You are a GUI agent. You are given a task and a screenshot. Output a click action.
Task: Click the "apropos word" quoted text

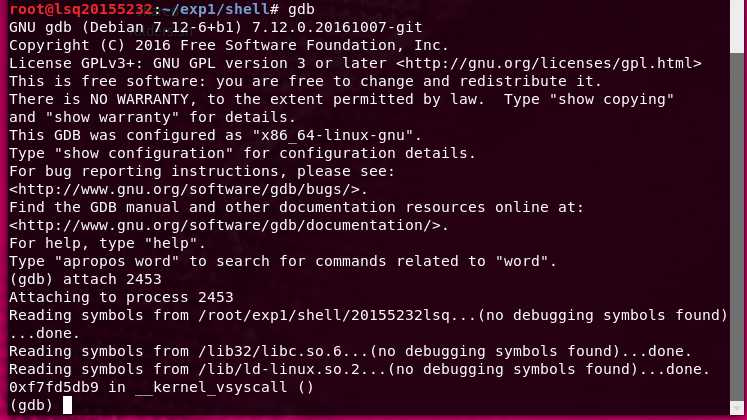[x=117, y=261]
